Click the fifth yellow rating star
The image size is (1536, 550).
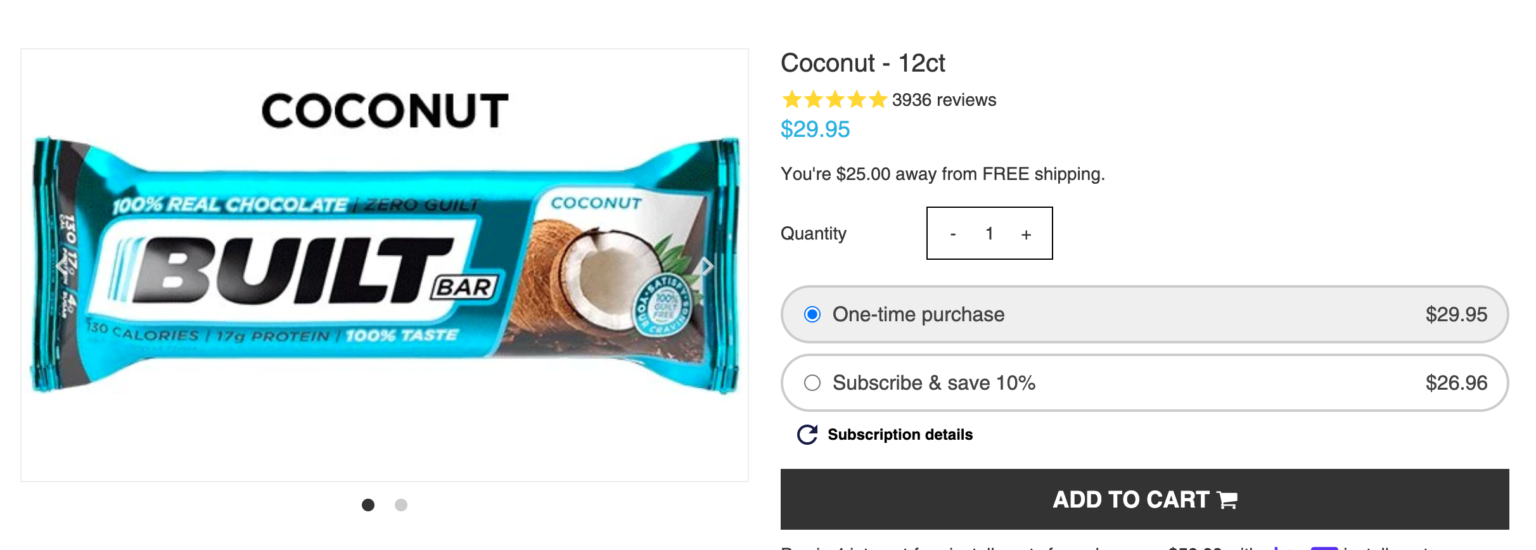coord(878,100)
